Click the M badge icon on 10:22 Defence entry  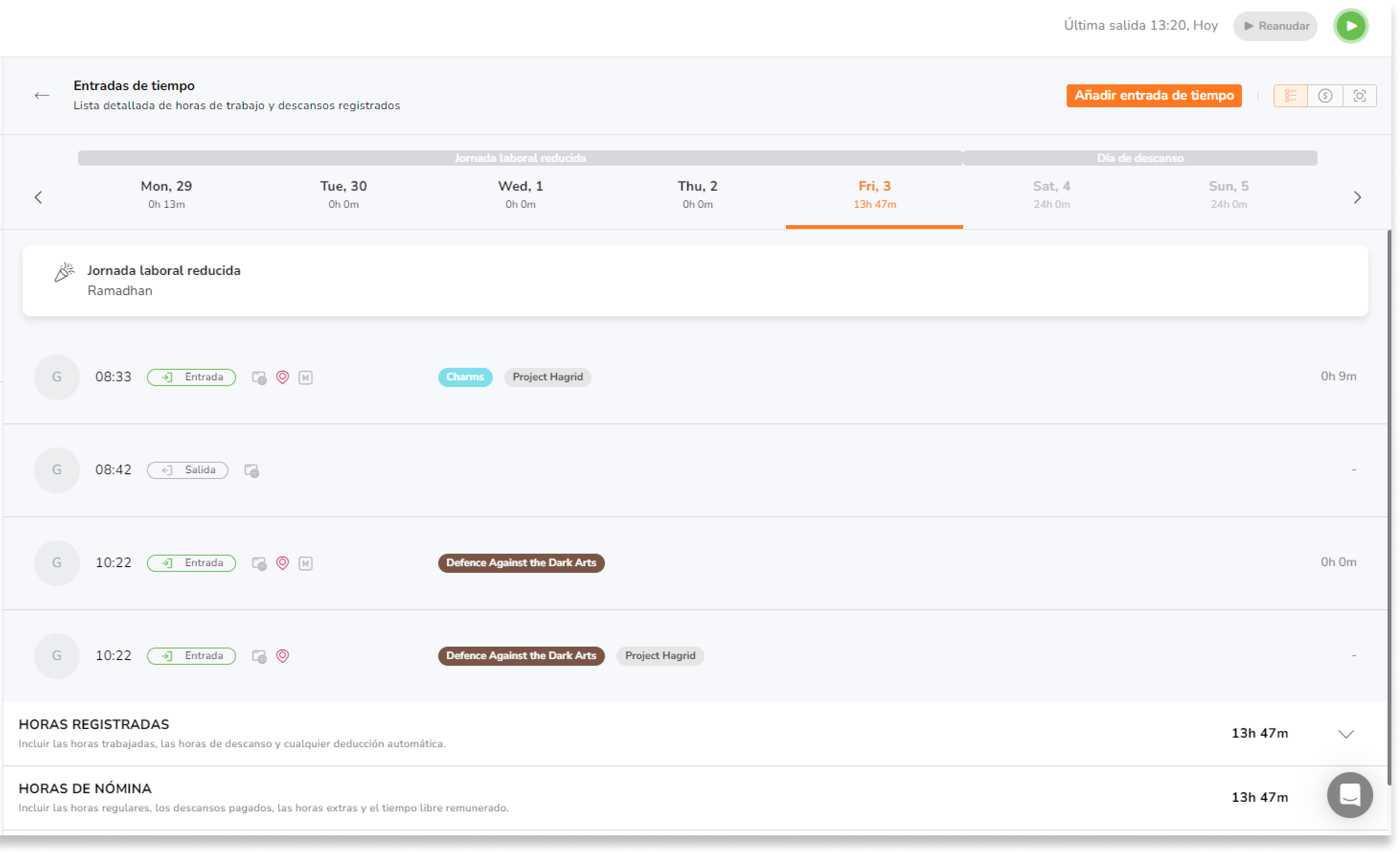306,562
